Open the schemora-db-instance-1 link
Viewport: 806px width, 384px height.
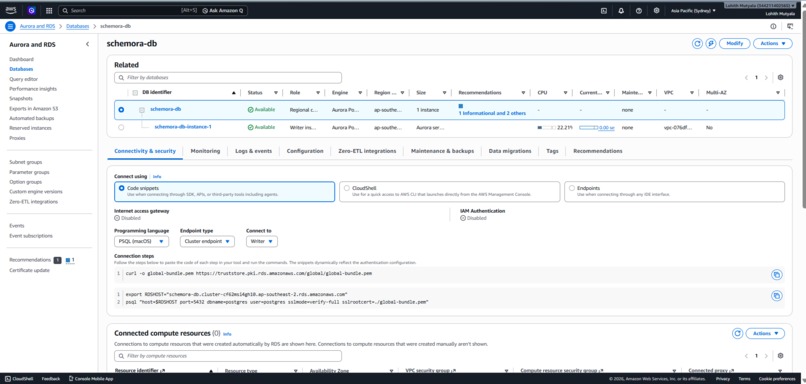(x=182, y=127)
